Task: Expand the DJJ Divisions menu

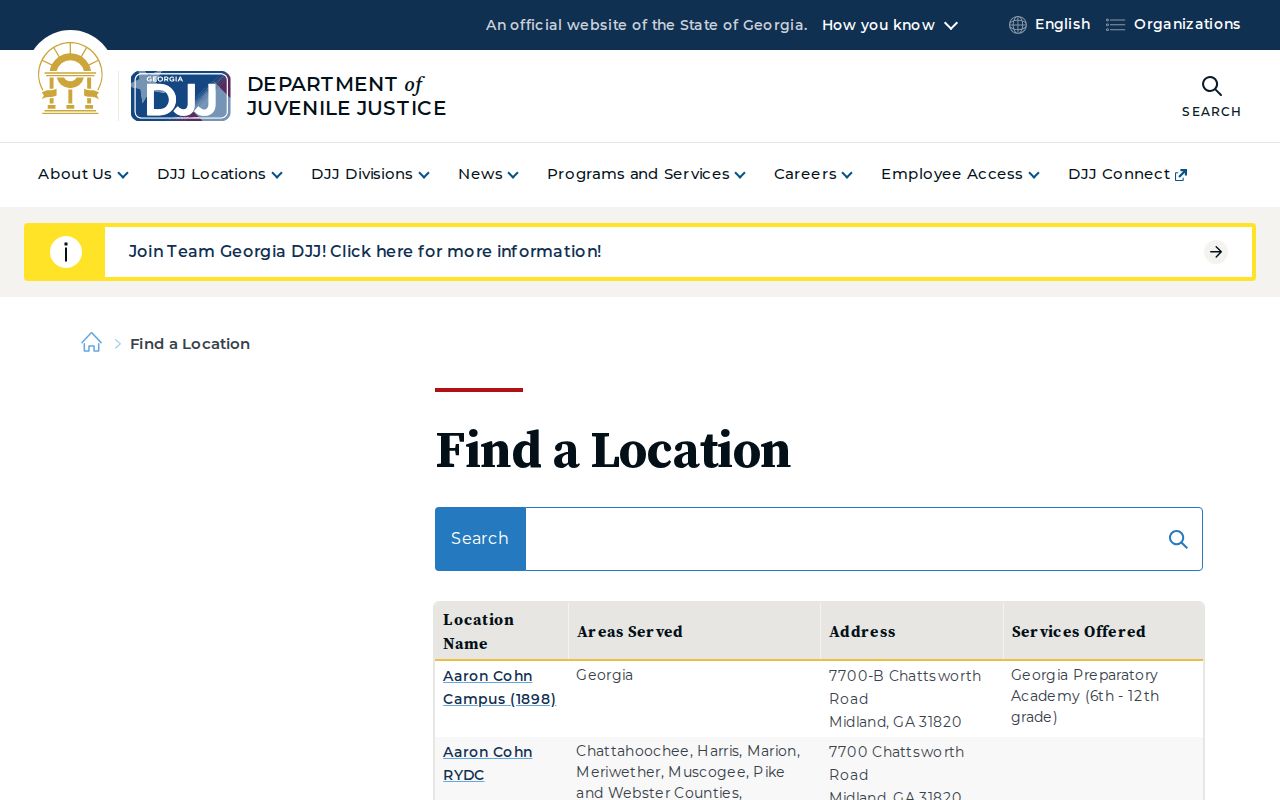Action: (x=370, y=174)
